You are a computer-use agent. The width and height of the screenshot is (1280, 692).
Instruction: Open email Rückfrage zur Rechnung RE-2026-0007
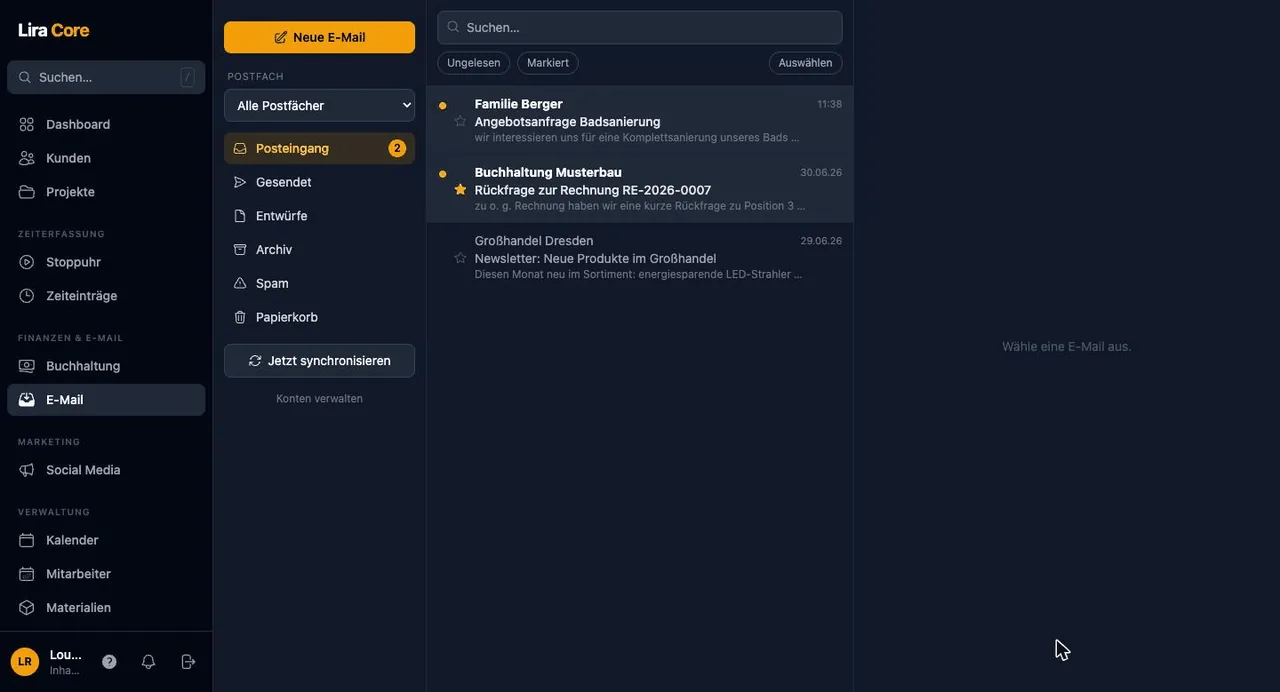click(x=640, y=189)
